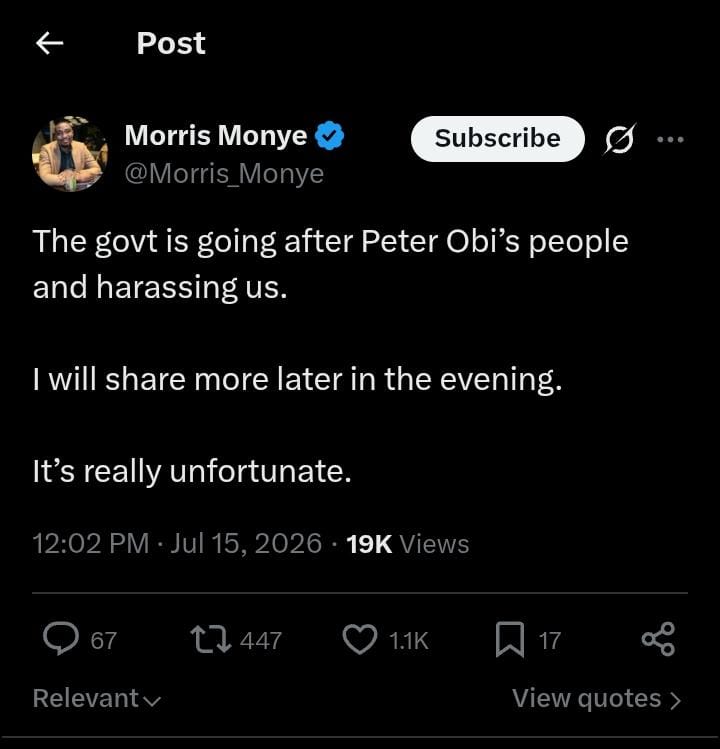Open Morris Monye's profile picture
The image size is (720, 749).
(70, 154)
